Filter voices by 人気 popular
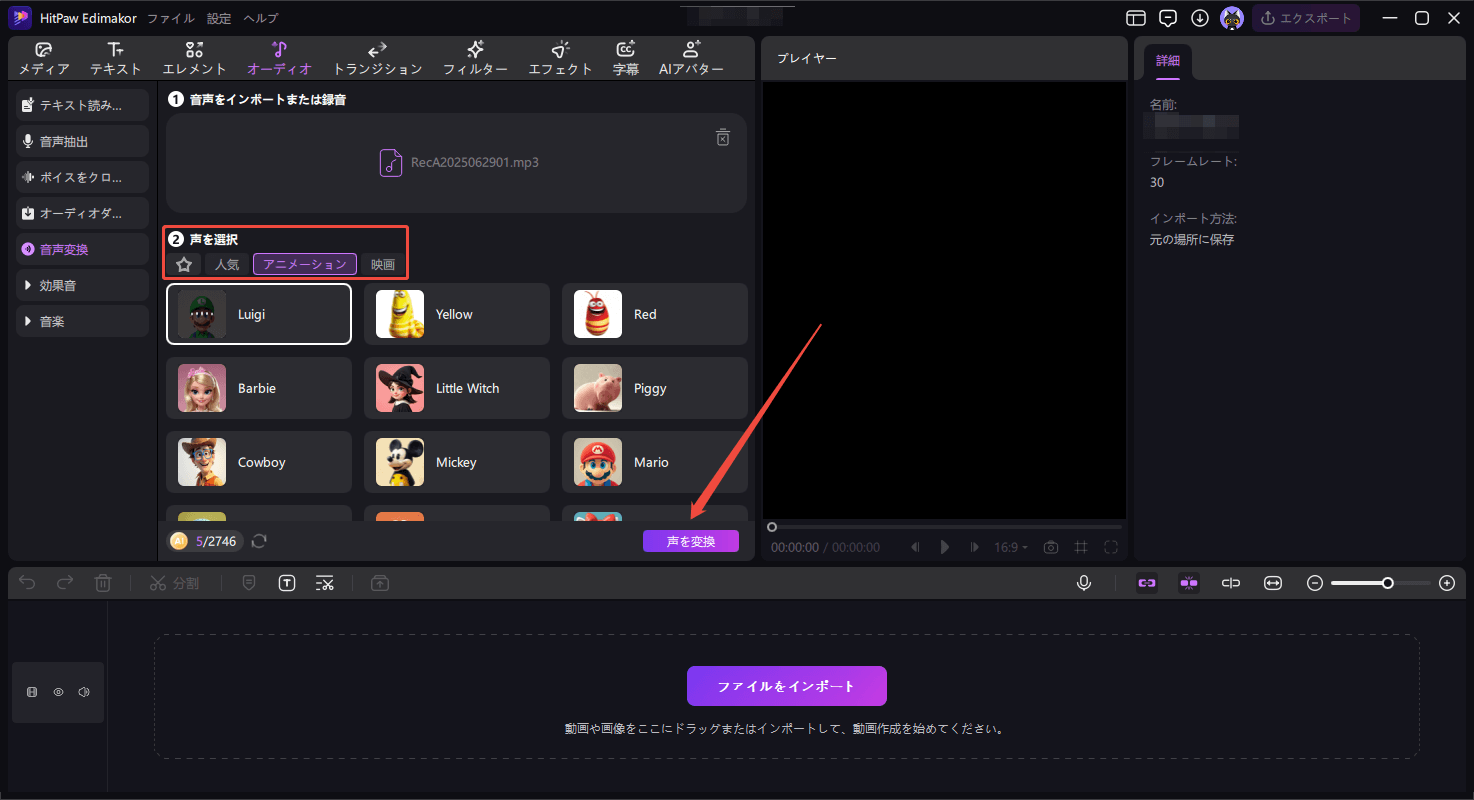 (x=227, y=265)
